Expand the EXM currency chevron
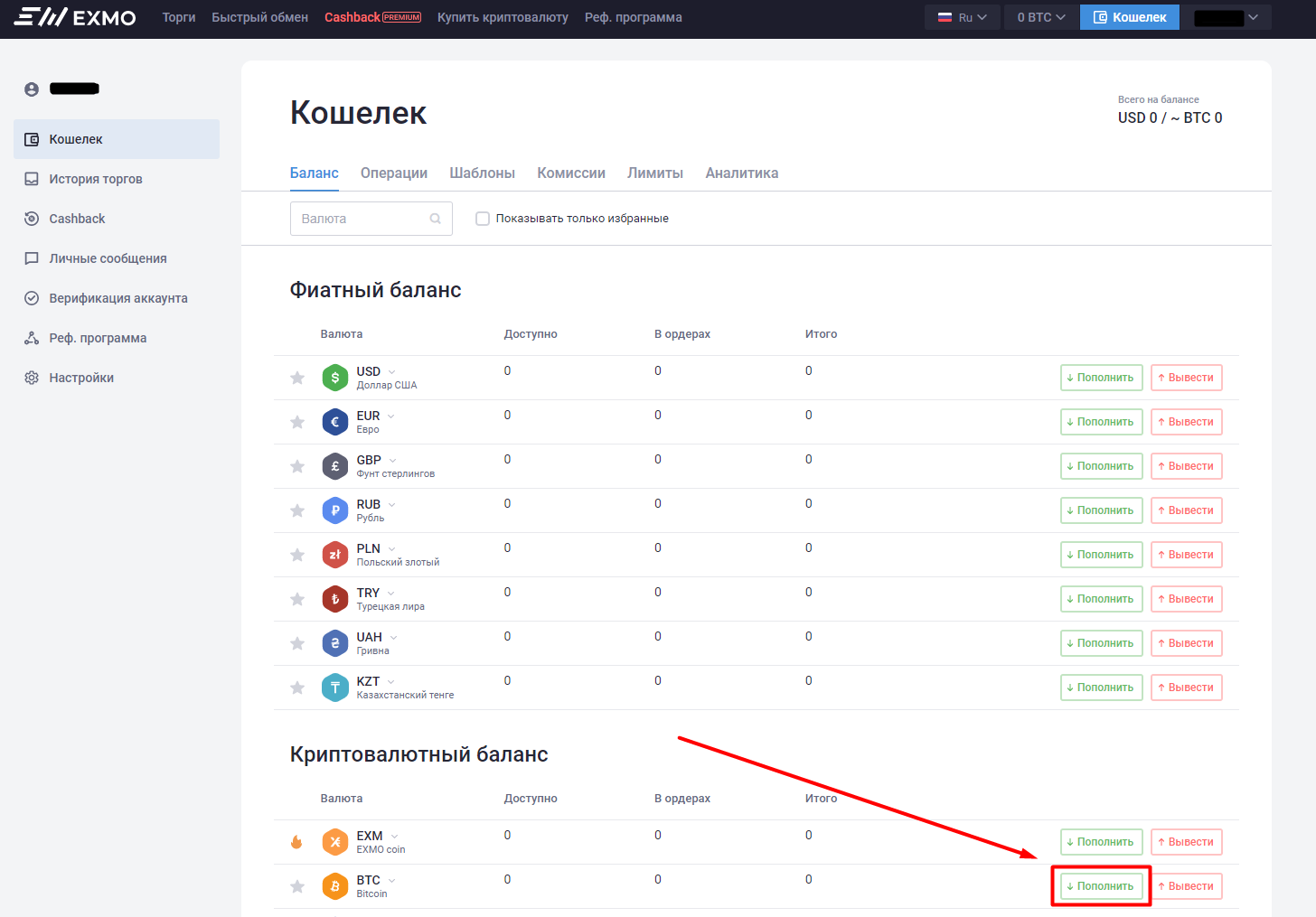This screenshot has width=1316, height=917. (x=394, y=836)
